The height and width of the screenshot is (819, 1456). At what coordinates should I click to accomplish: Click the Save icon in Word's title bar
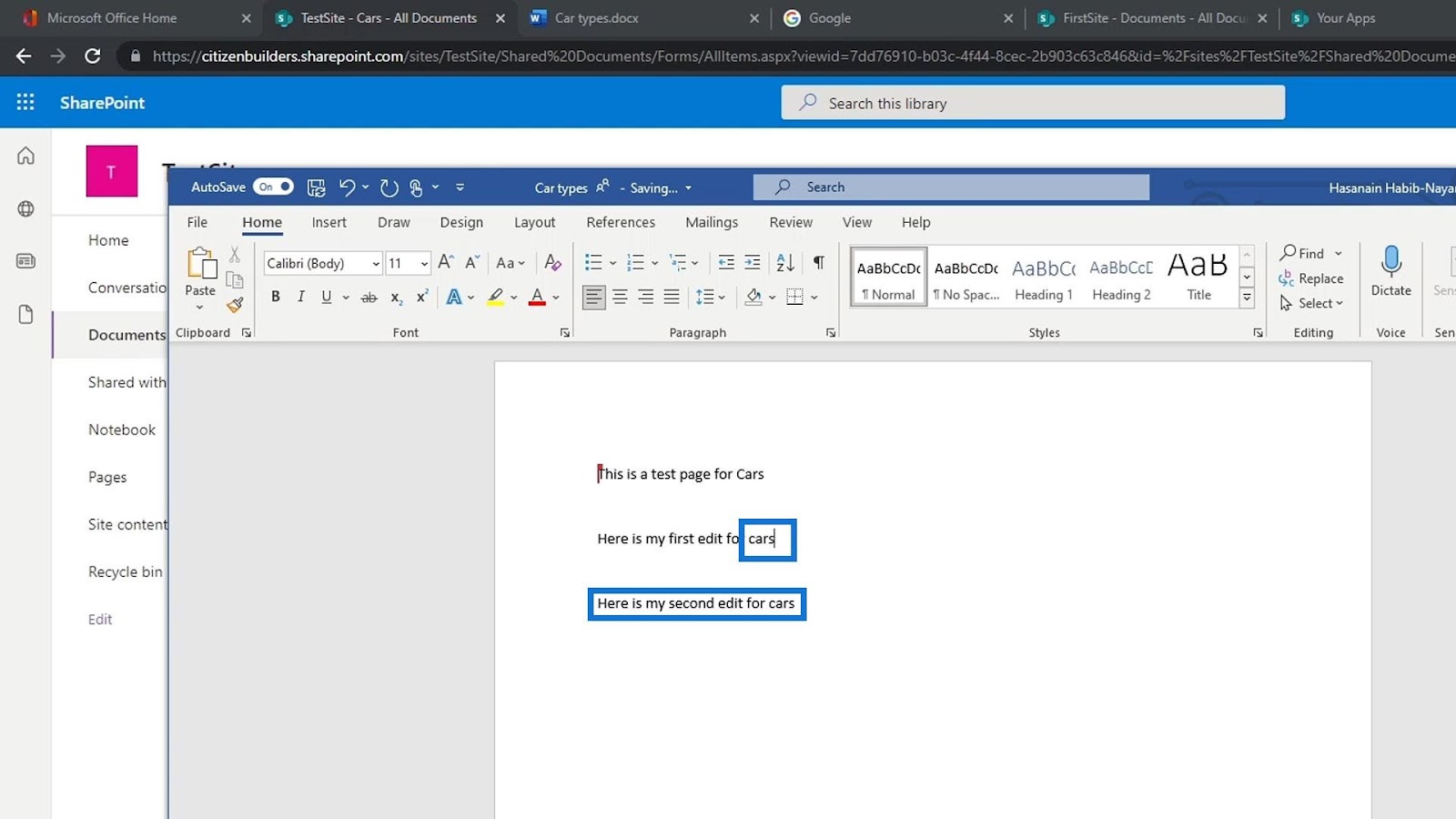pyautogui.click(x=316, y=187)
